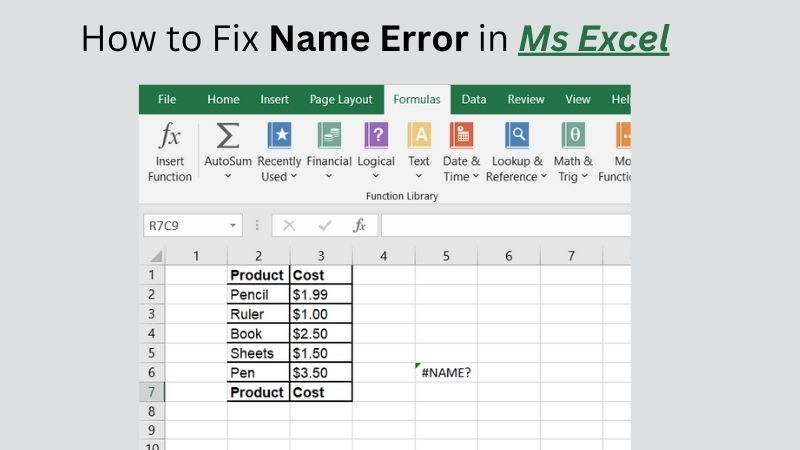Open Lookup & Reference functions icon

[516, 135]
